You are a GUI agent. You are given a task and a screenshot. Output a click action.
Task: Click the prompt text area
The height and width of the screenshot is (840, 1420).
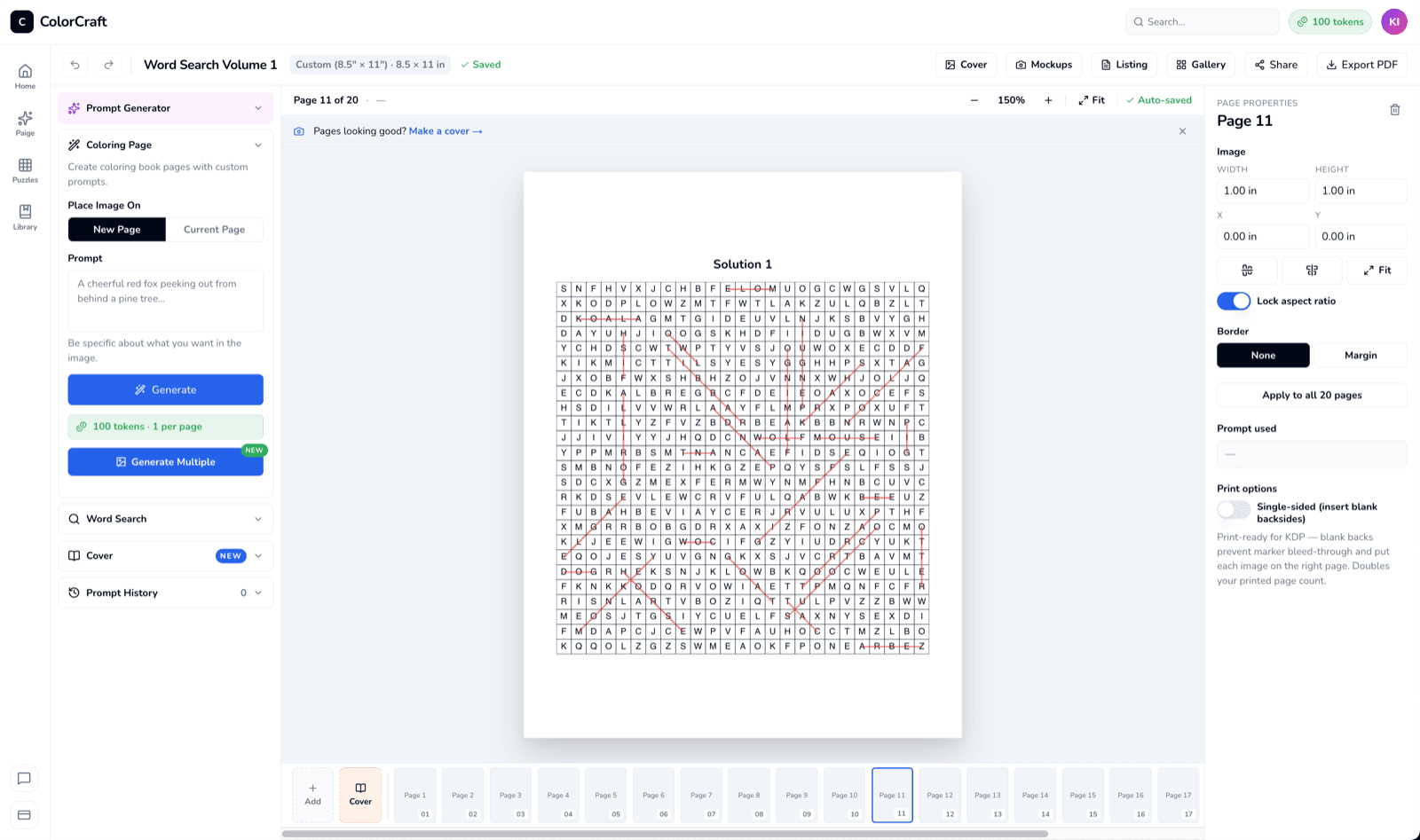[x=165, y=301]
